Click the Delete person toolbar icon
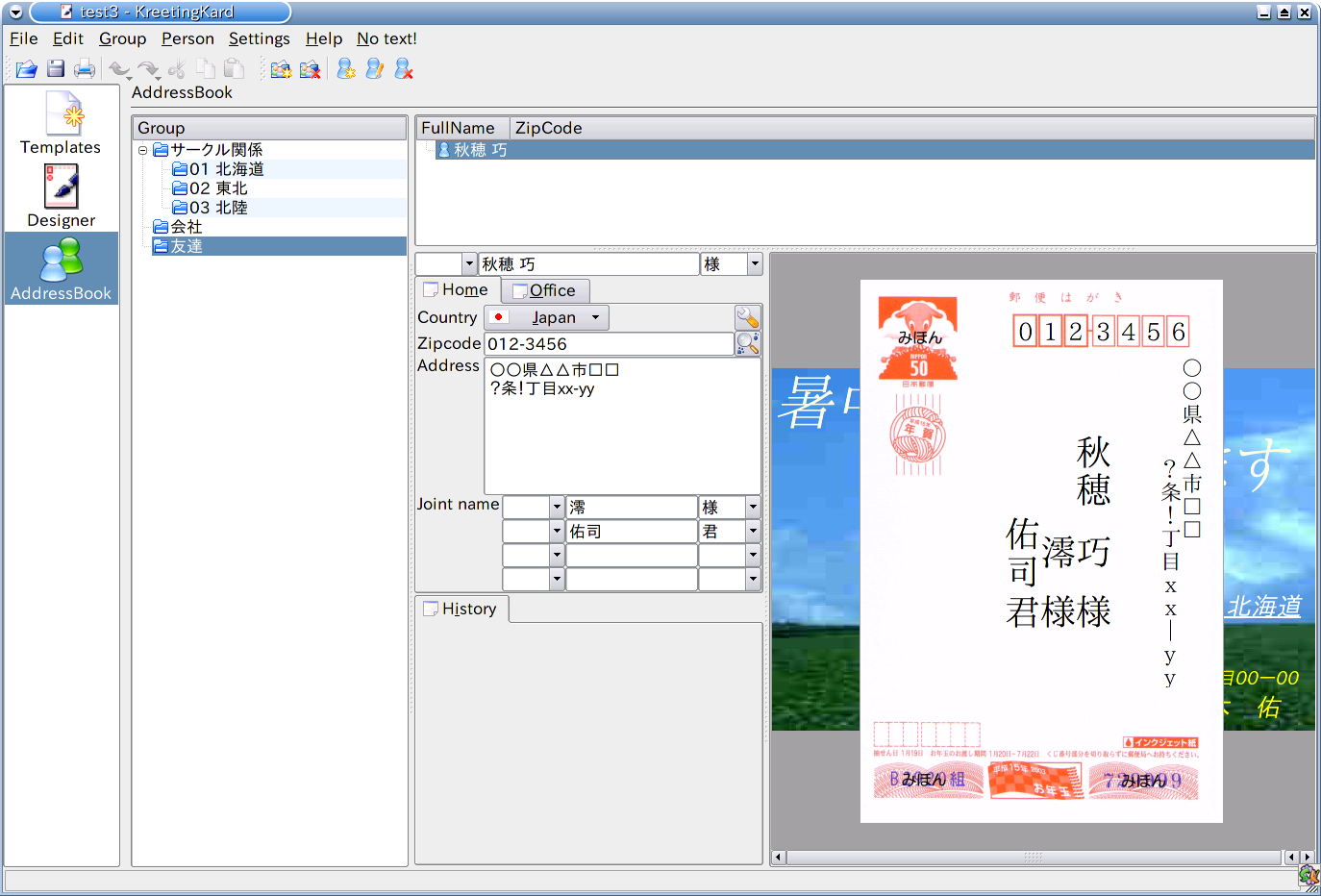This screenshot has width=1321, height=896. tap(404, 69)
